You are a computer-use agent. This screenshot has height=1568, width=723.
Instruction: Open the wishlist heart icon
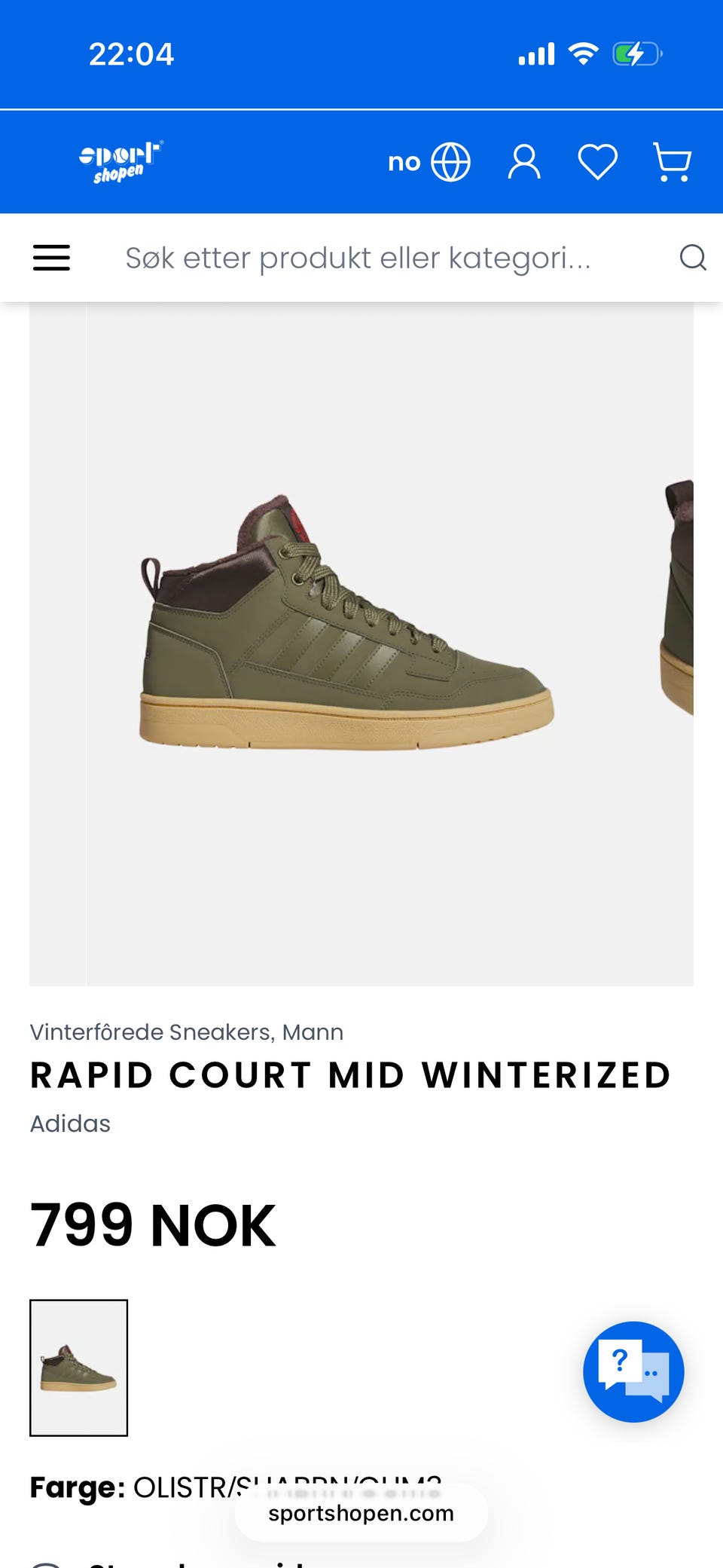coord(598,162)
